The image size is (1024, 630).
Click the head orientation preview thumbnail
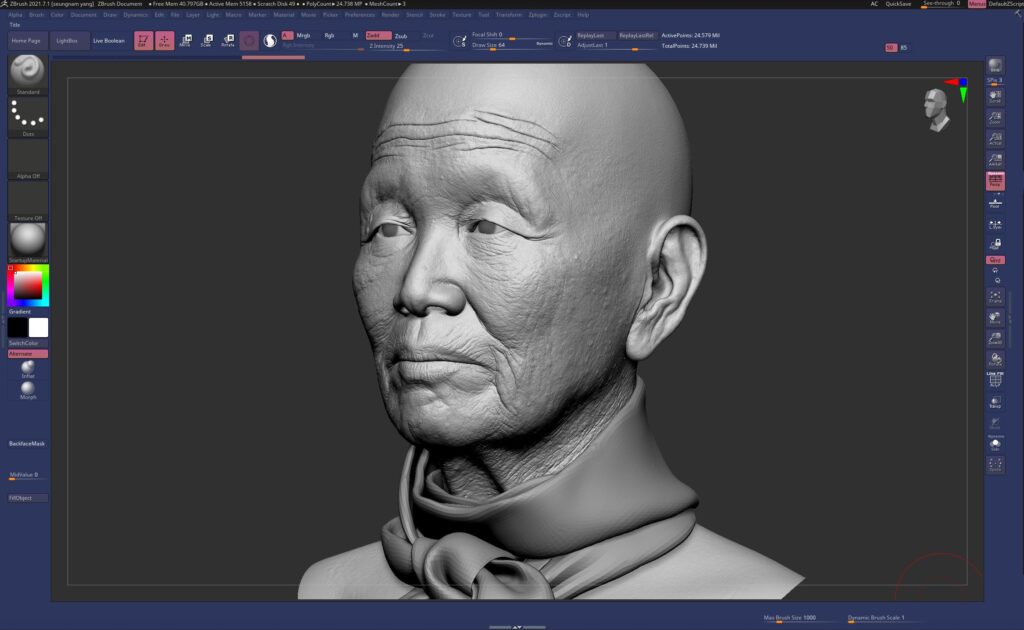pyautogui.click(x=935, y=108)
